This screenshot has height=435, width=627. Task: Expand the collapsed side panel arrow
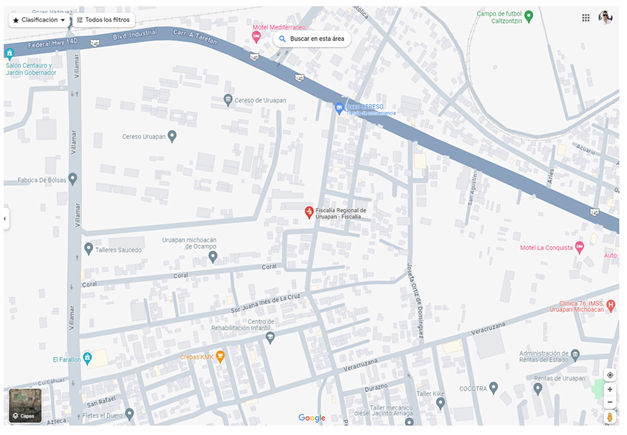[5, 219]
